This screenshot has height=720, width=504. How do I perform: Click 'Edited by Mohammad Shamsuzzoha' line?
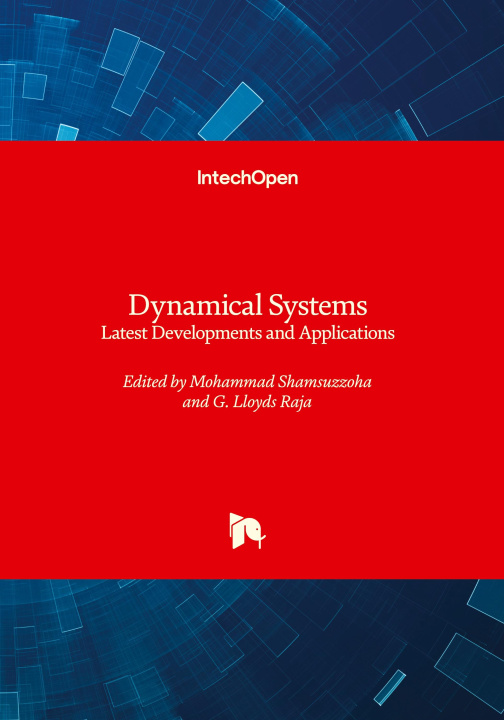(x=247, y=382)
